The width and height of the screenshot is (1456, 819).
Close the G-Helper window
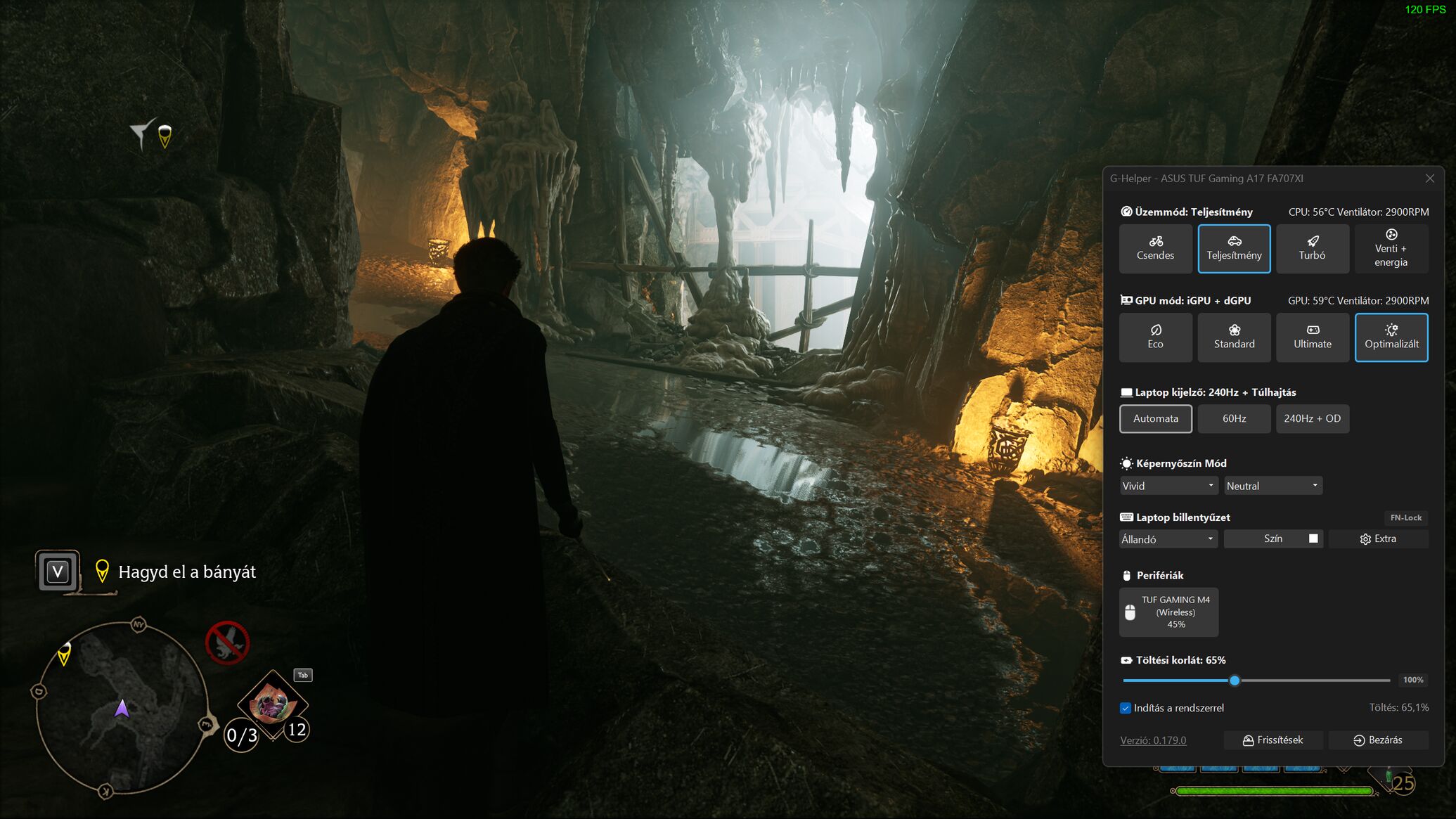[1429, 179]
